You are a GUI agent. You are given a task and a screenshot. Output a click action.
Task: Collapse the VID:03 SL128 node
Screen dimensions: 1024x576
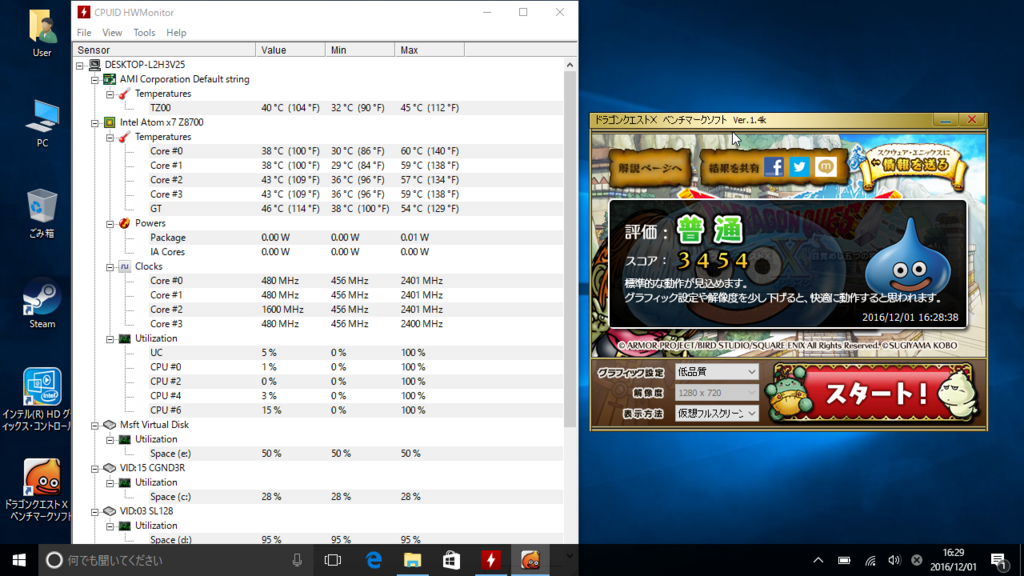(95, 511)
